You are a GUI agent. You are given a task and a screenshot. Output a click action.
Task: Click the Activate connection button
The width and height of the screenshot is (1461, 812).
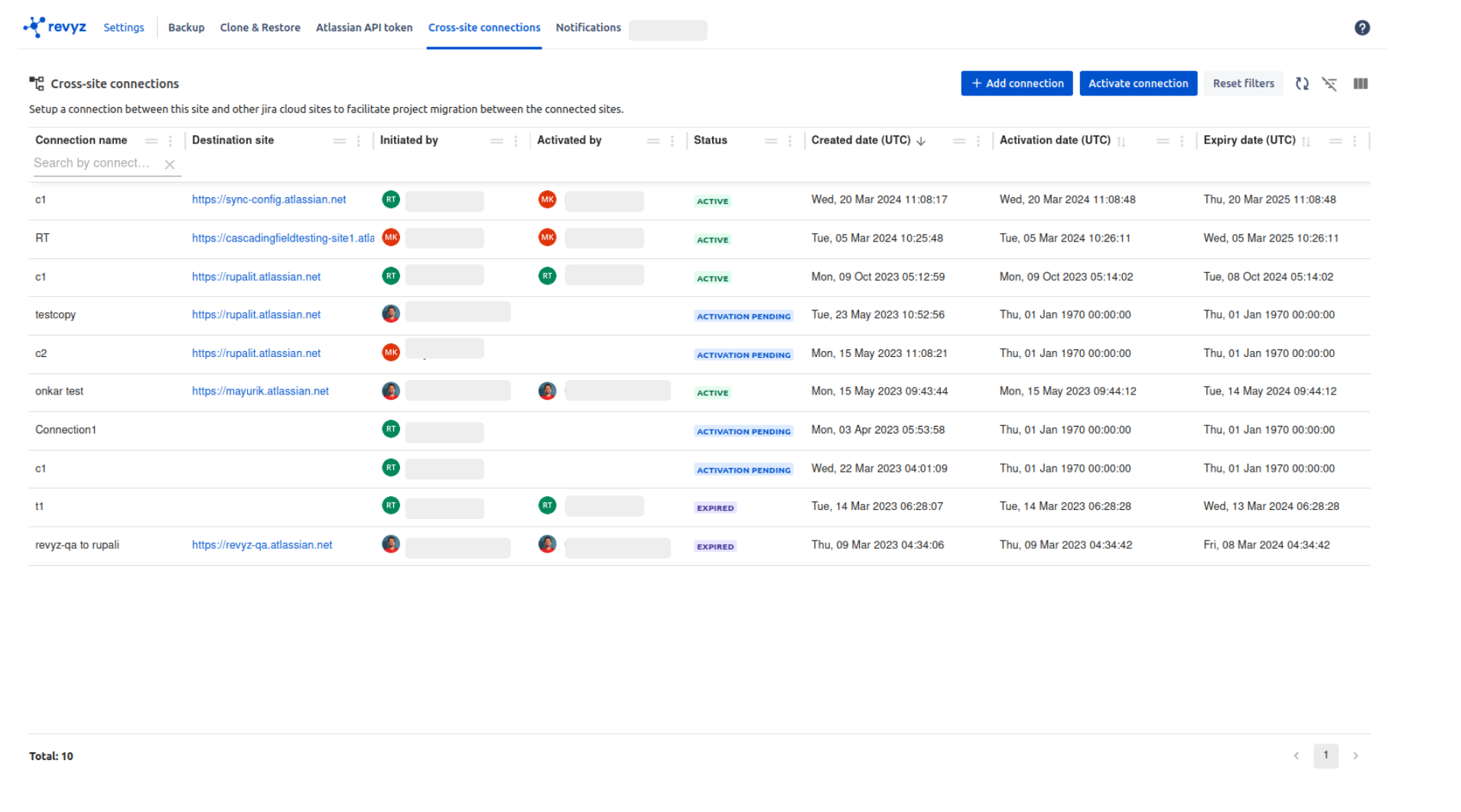coord(1138,83)
